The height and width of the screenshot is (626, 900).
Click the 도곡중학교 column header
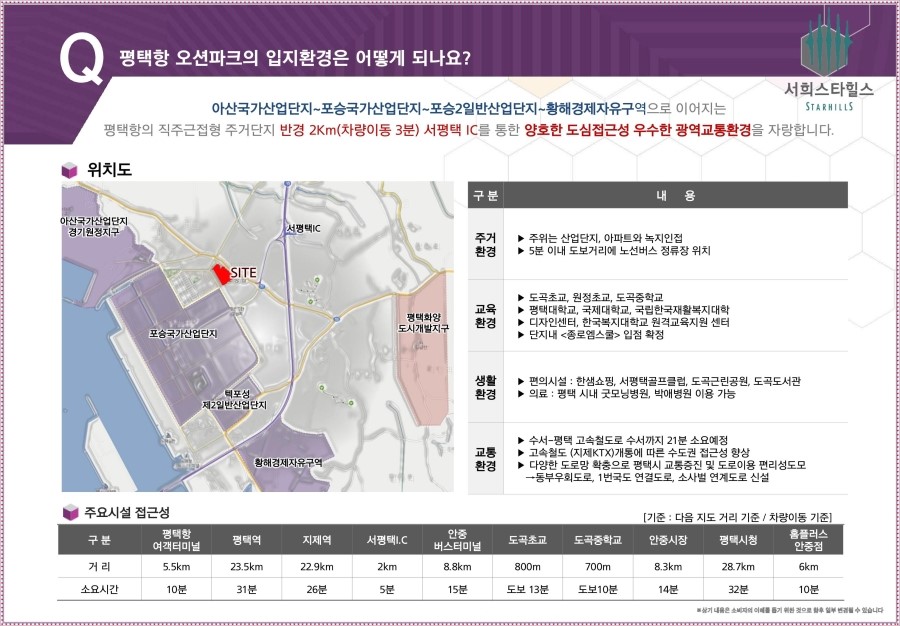click(598, 540)
